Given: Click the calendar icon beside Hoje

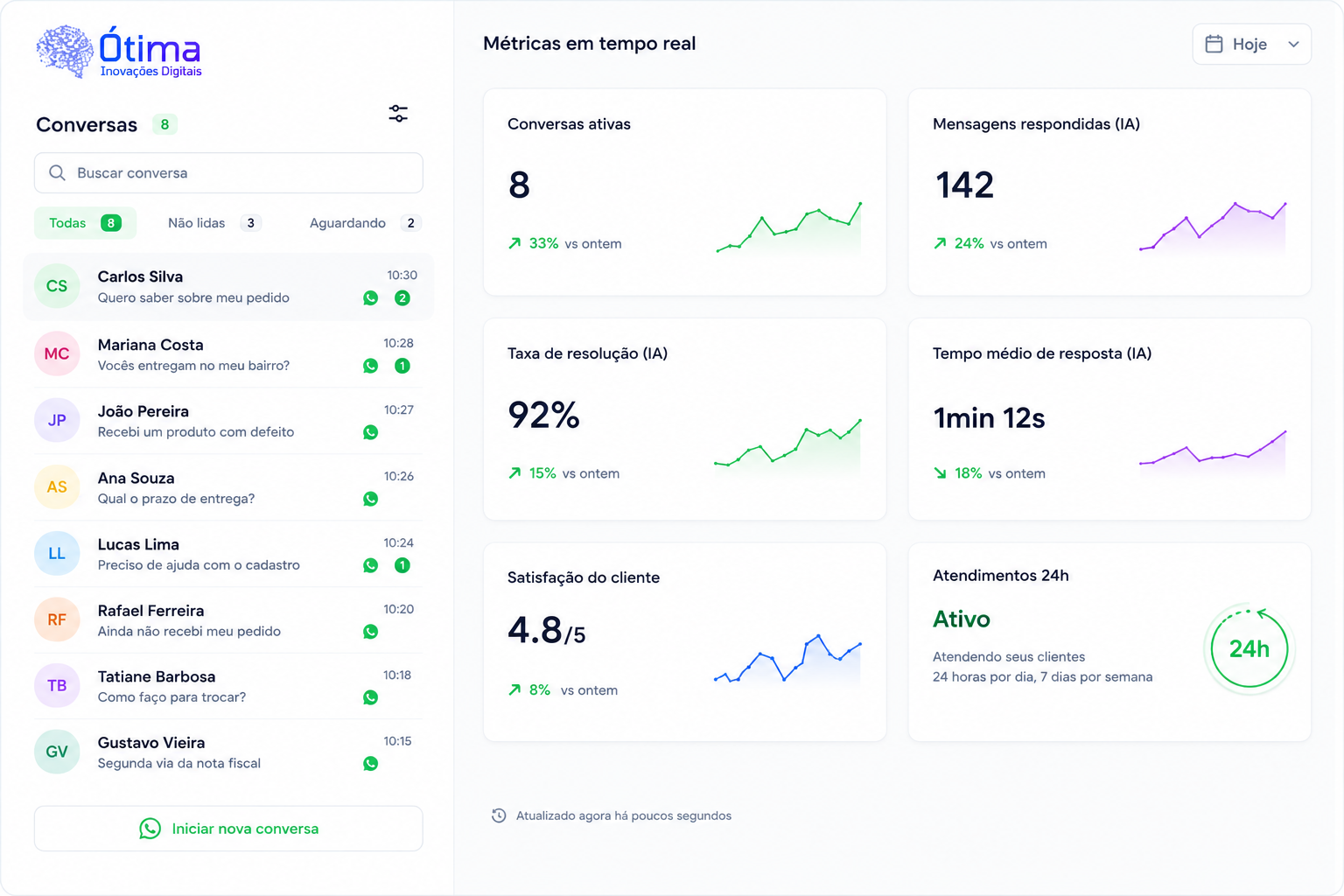Looking at the screenshot, I should point(1214,44).
